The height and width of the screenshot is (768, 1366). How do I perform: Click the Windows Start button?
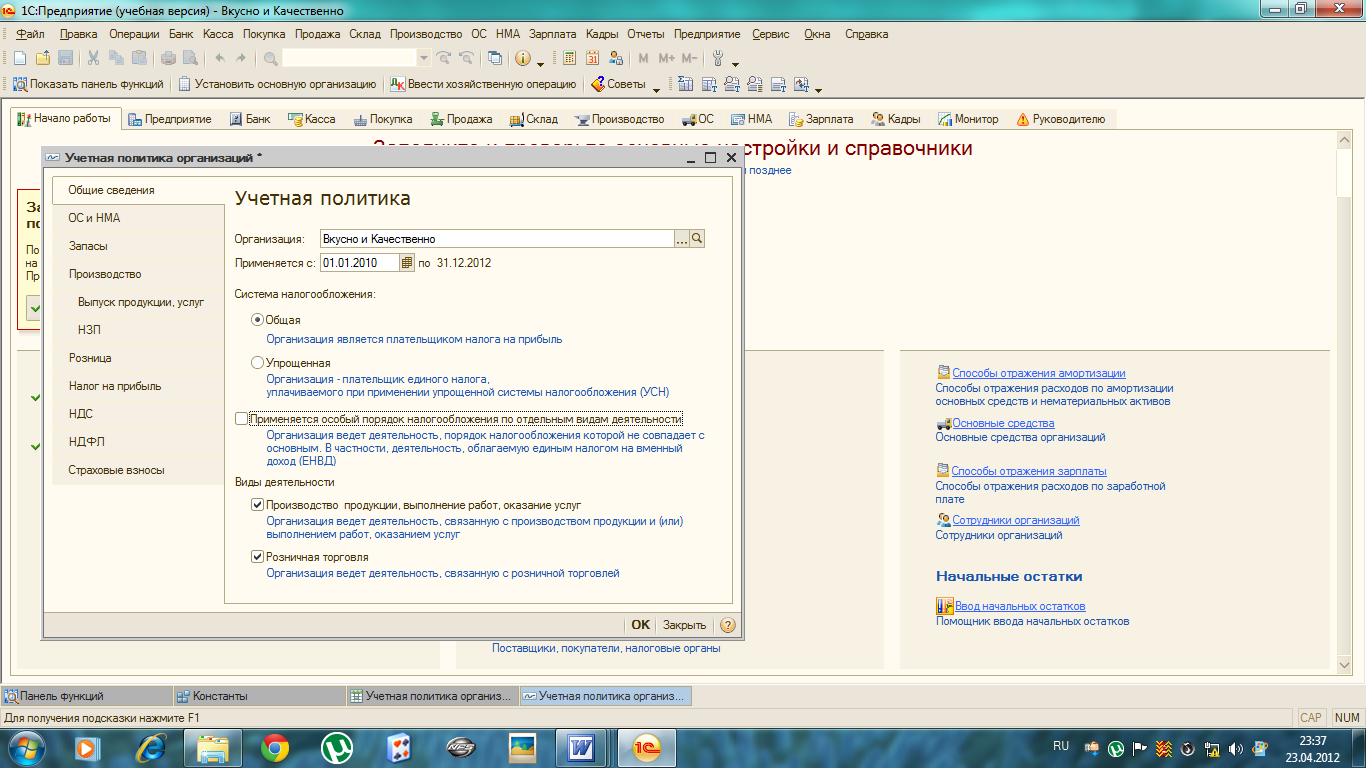(26, 747)
